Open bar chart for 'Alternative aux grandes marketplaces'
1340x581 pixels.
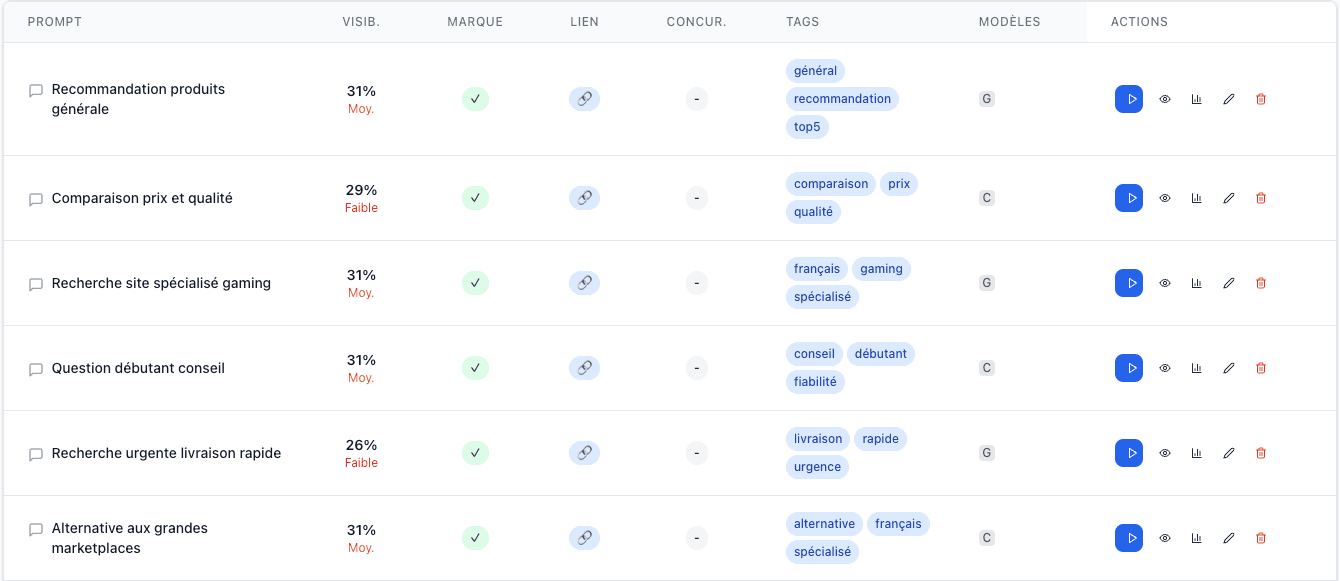click(1196, 538)
